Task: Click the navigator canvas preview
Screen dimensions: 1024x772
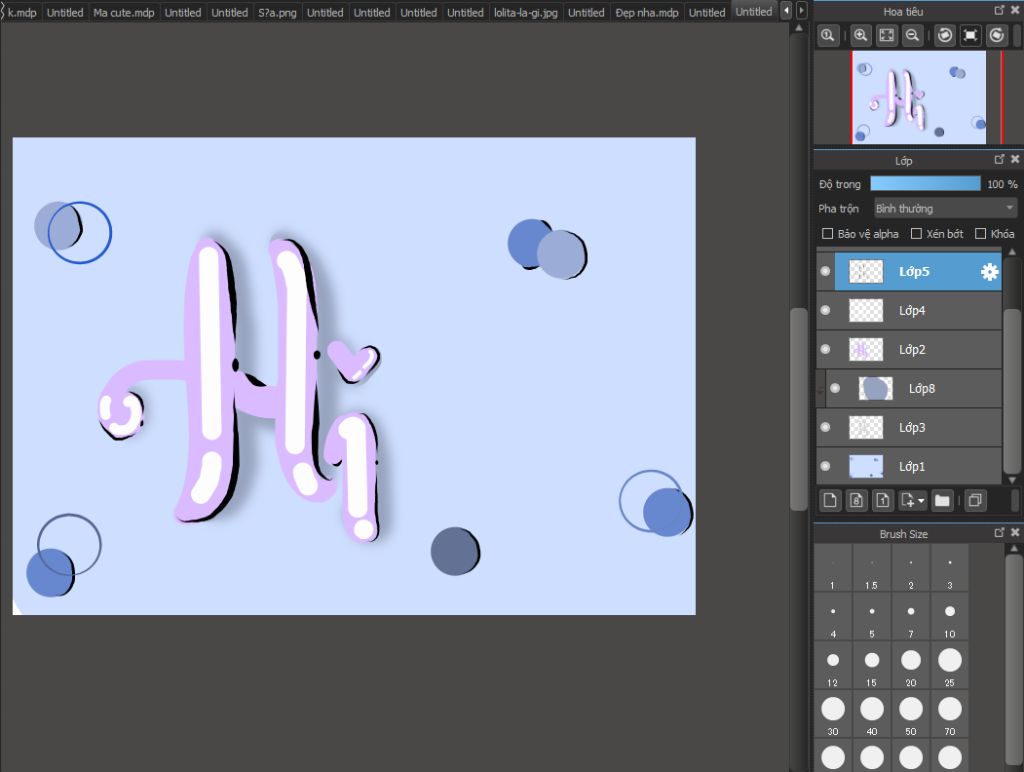Action: point(918,97)
